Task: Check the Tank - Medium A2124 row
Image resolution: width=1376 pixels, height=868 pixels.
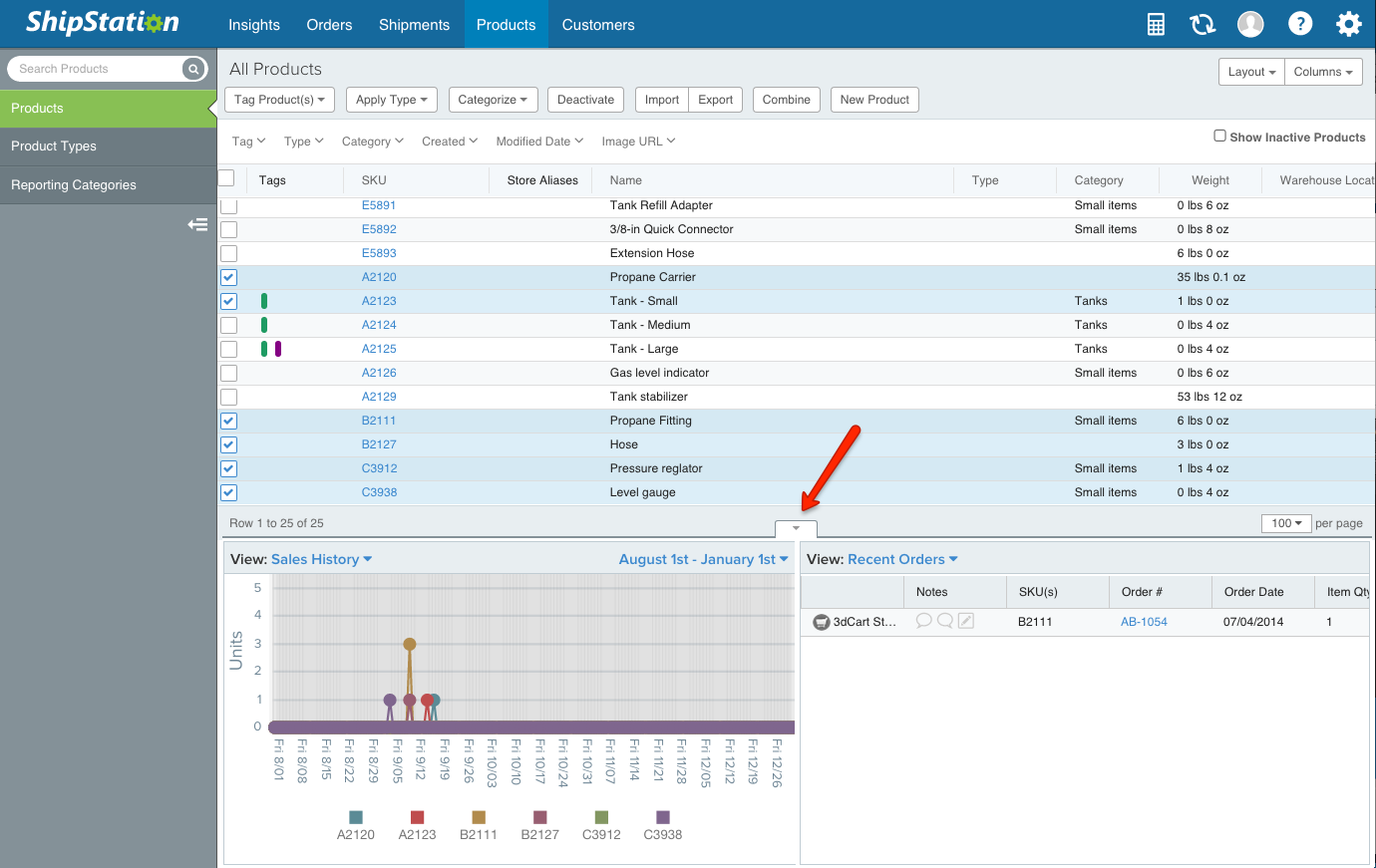Action: pos(228,325)
